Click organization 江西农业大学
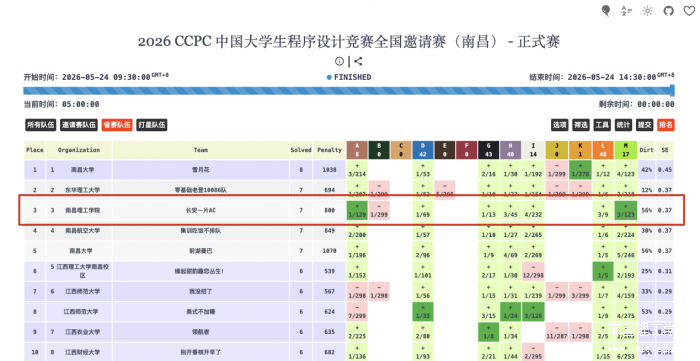This screenshot has width=700, height=361. click(x=83, y=332)
